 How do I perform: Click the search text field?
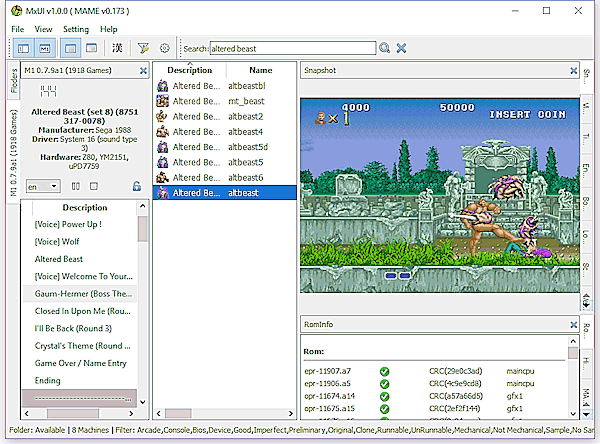coord(292,48)
